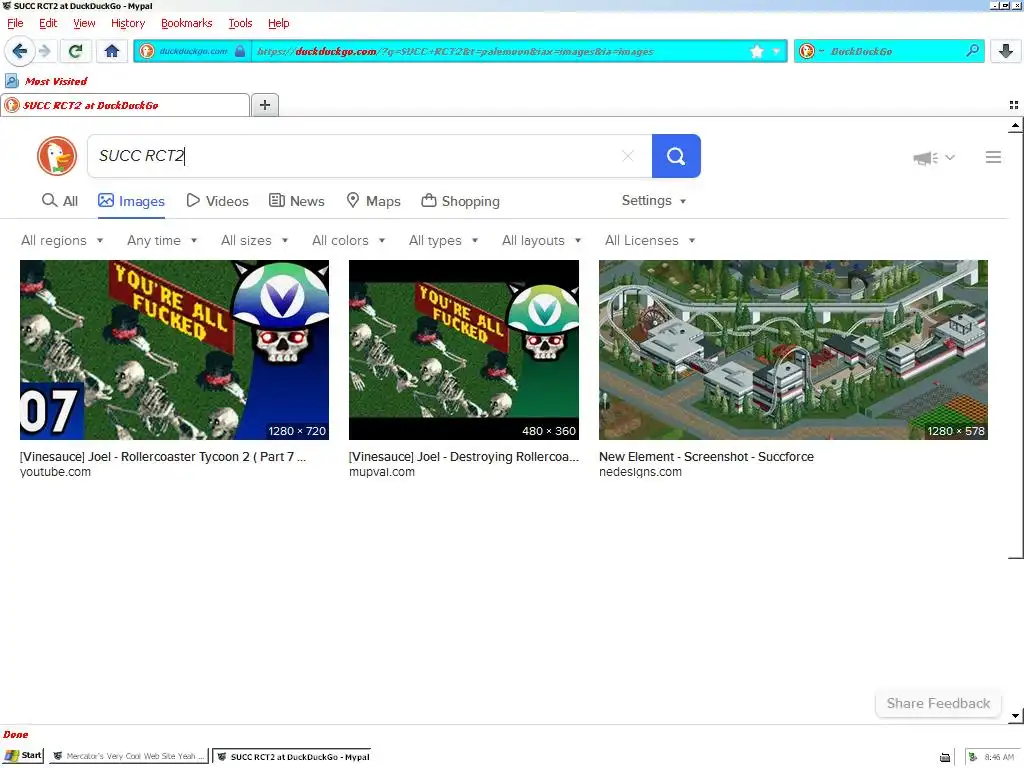1024x768 pixels.
Task: Open the megaphone notifications menu
Action: click(x=934, y=157)
